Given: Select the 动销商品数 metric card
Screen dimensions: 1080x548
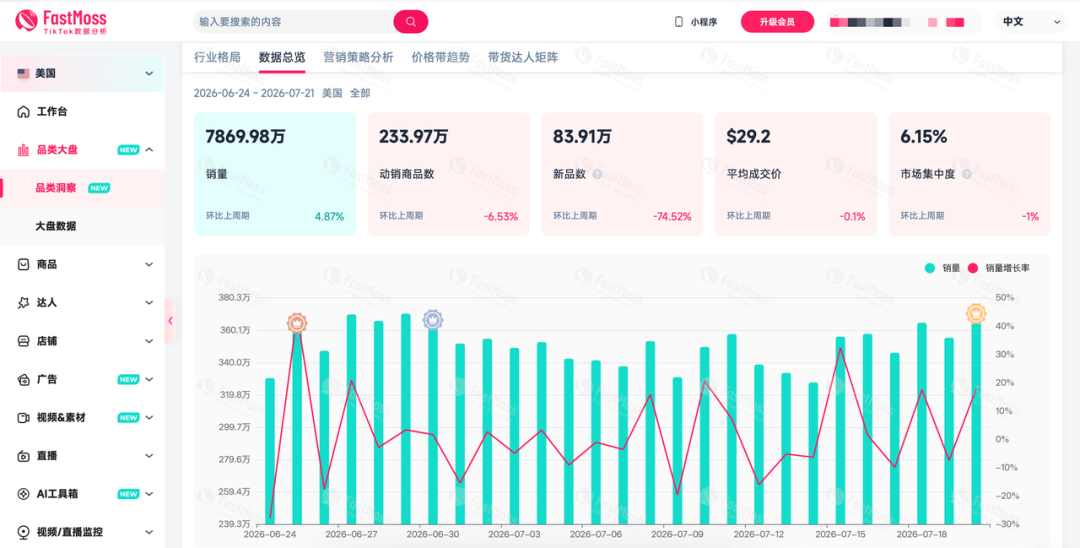Looking at the screenshot, I should (x=448, y=174).
